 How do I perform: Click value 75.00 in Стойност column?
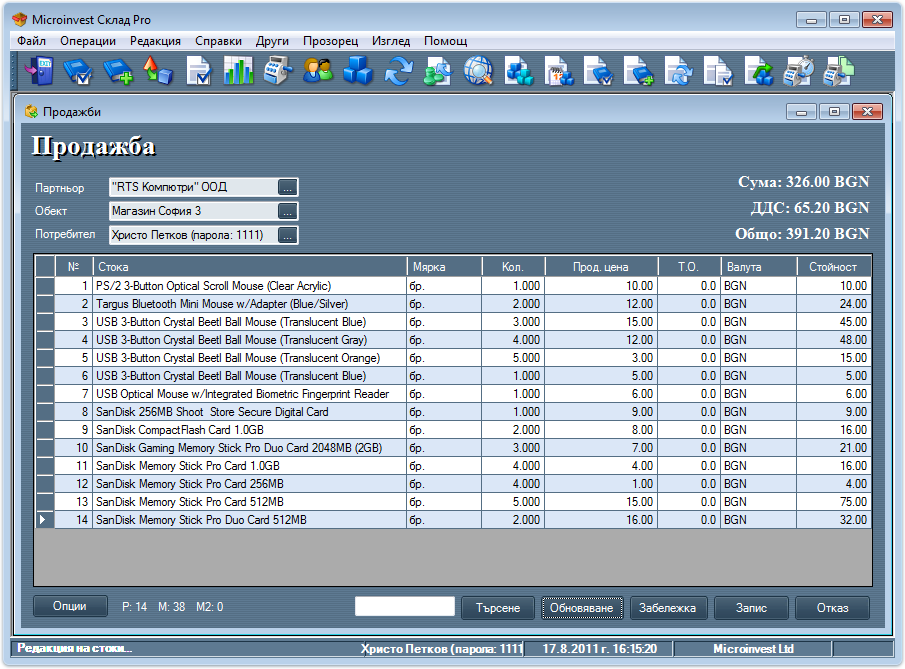(833, 502)
